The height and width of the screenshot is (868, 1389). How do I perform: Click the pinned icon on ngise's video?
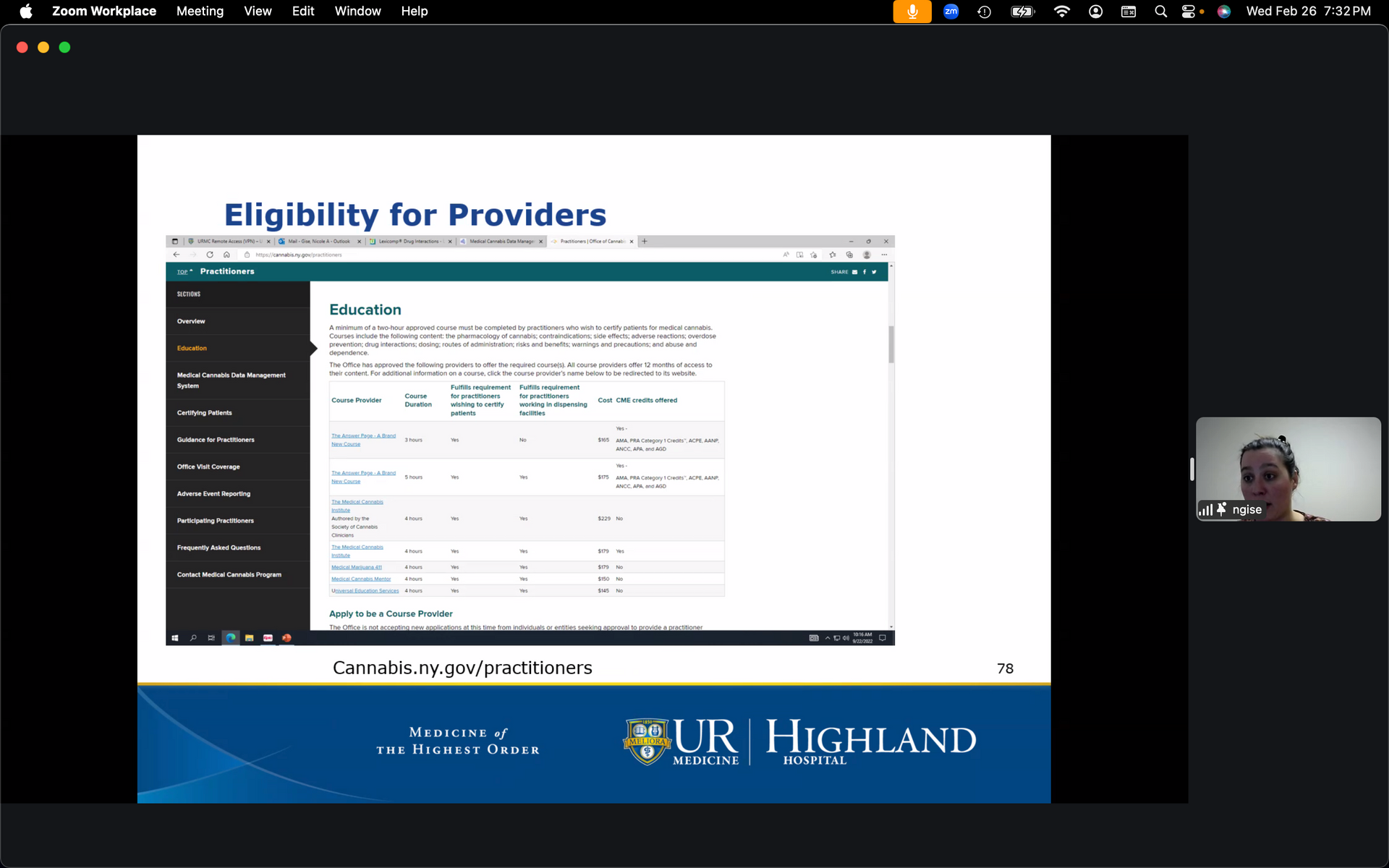[x=1222, y=509]
